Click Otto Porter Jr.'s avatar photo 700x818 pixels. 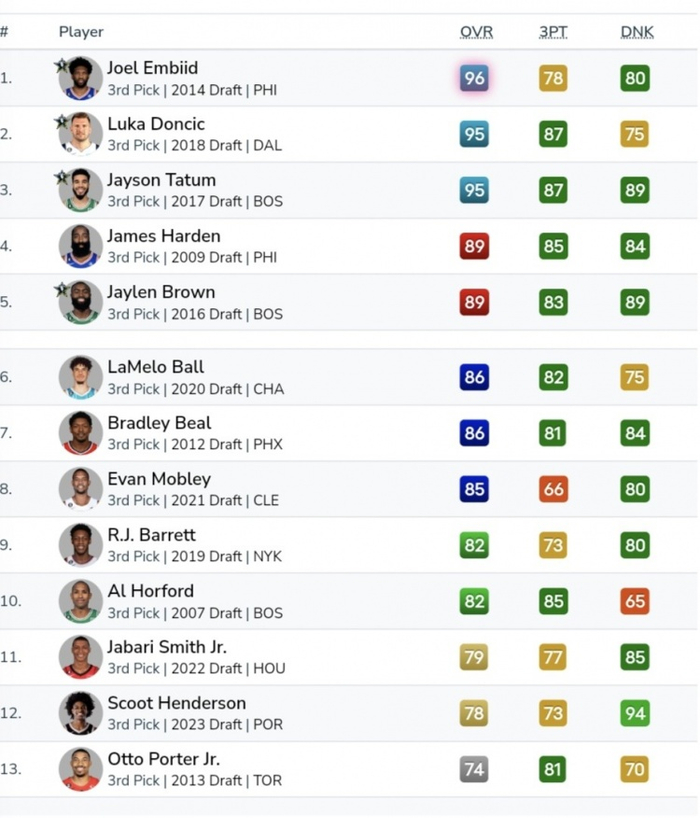[x=80, y=770]
